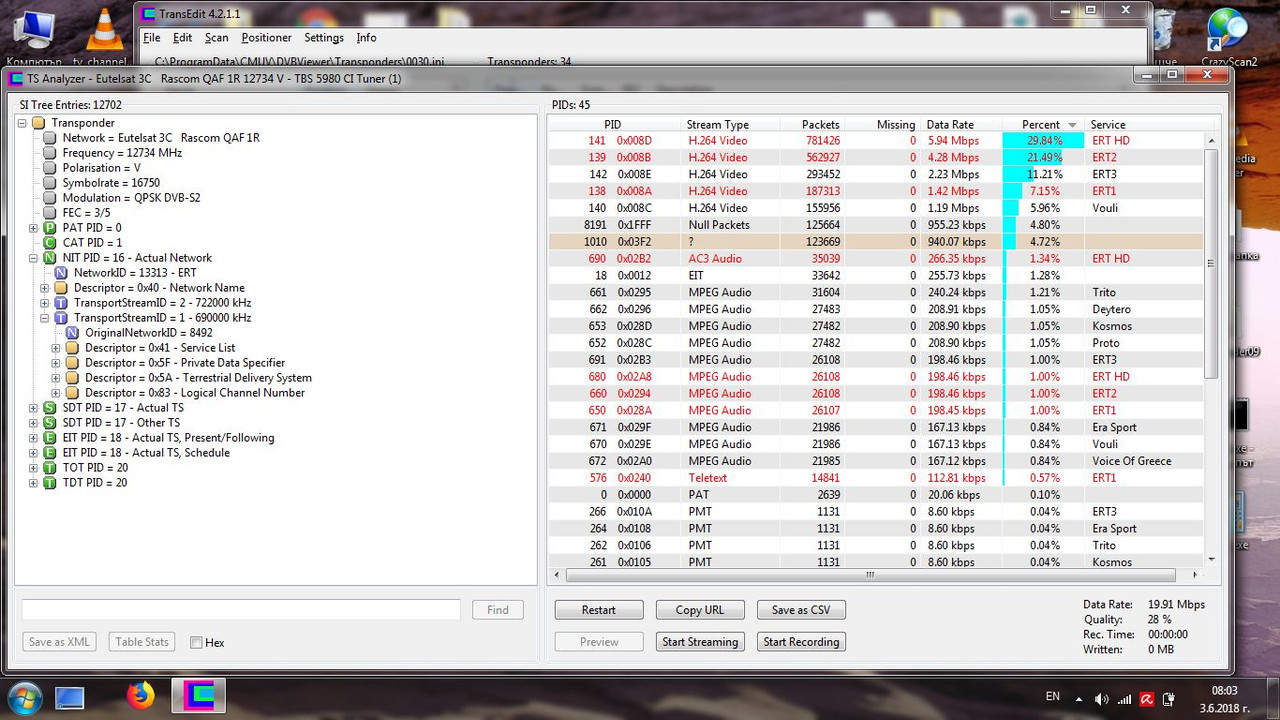Image resolution: width=1280 pixels, height=720 pixels.
Task: Open the Scan menu in TransEdit
Action: pyautogui.click(x=217, y=38)
